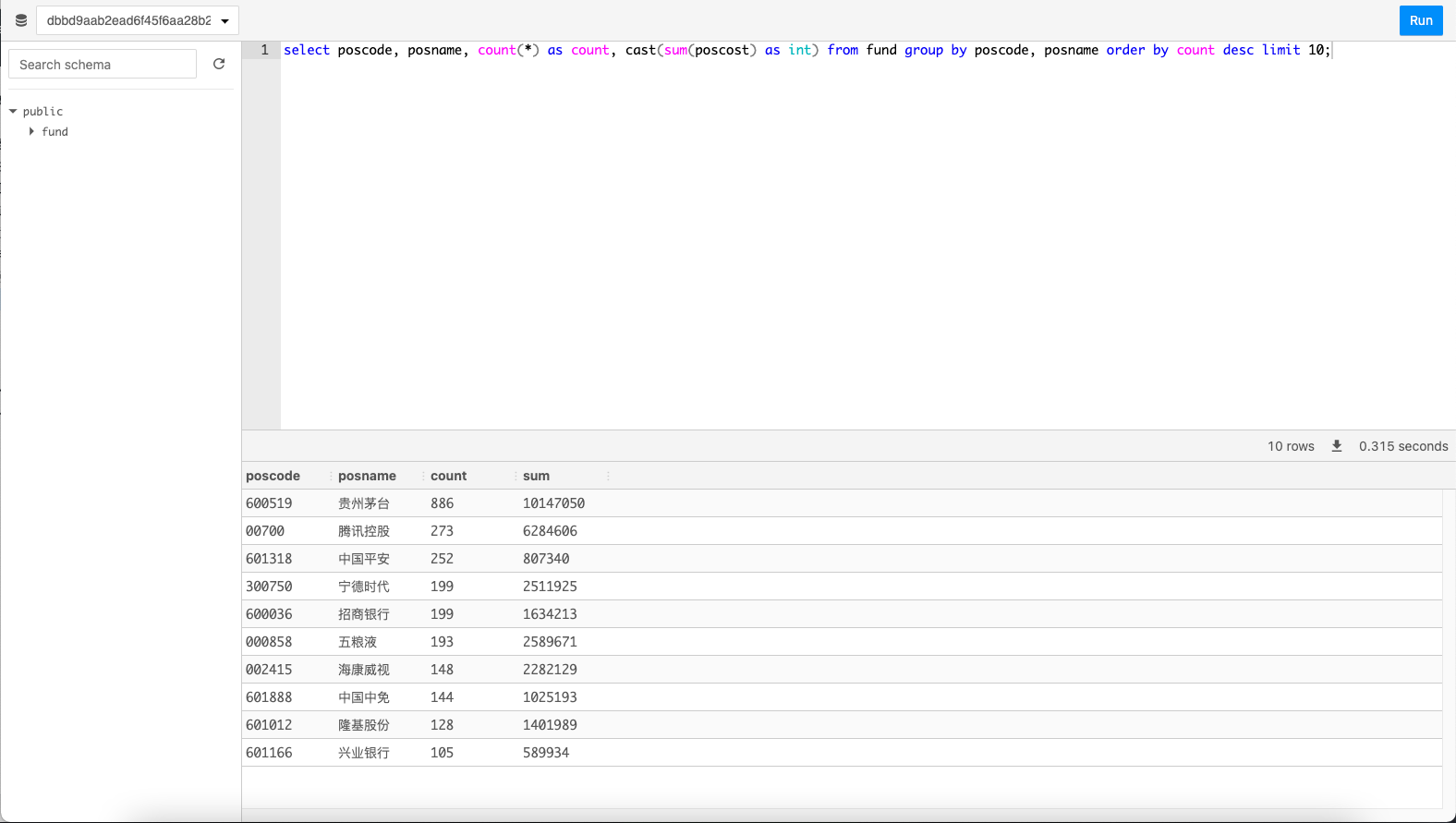Select count value 105
This screenshot has height=823, width=1456.
tap(443, 753)
